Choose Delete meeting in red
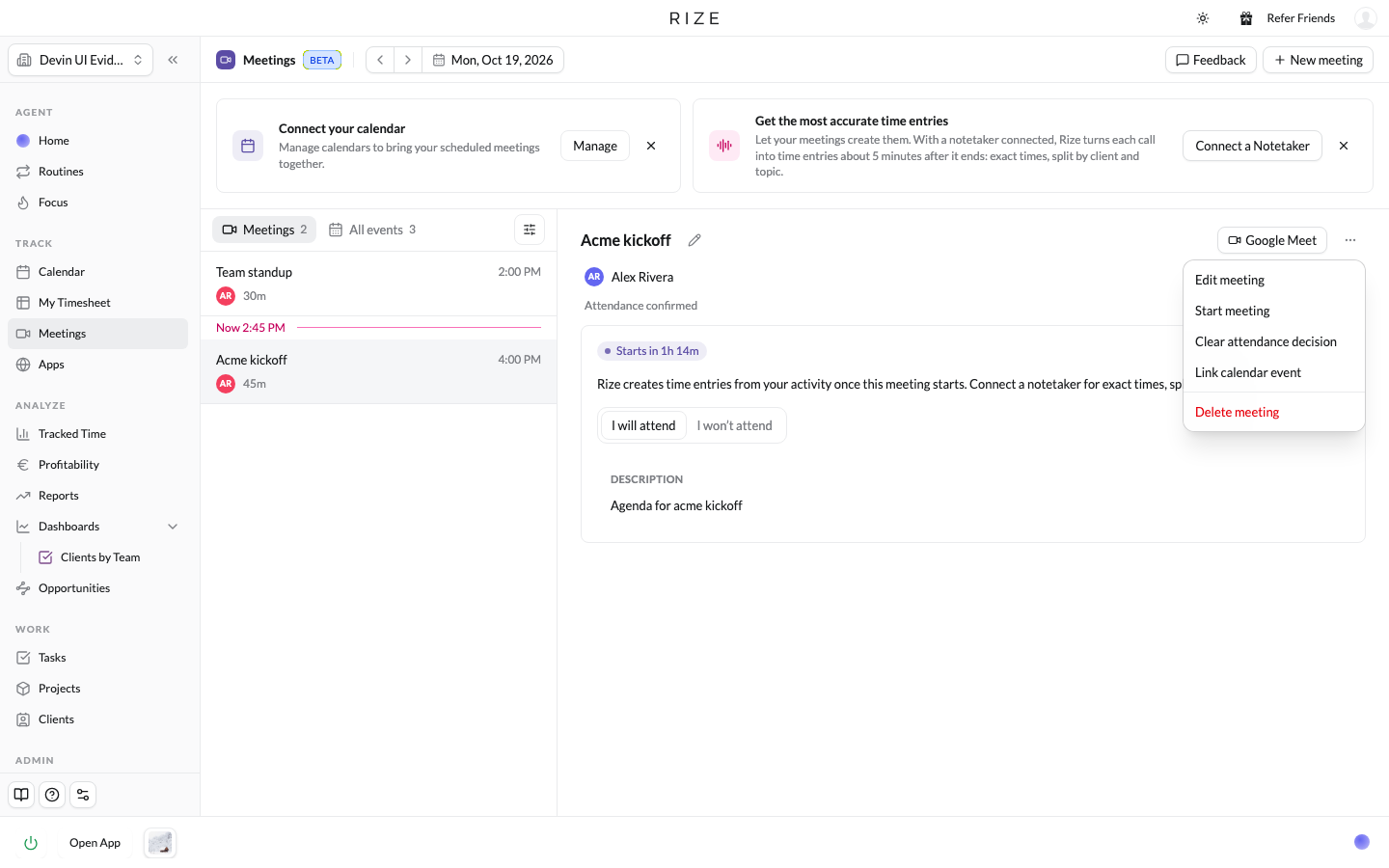This screenshot has width=1389, height=868. 1273,412
